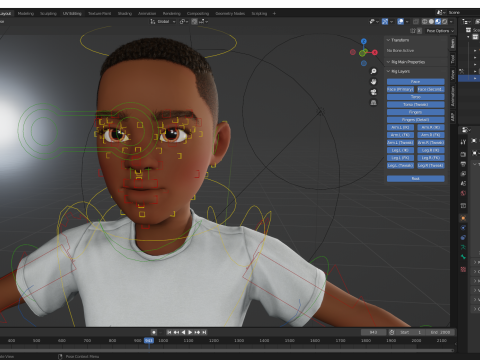Collapse the Rig Layers panel
Image resolution: width=480 pixels, height=360 pixels.
pyautogui.click(x=398, y=71)
